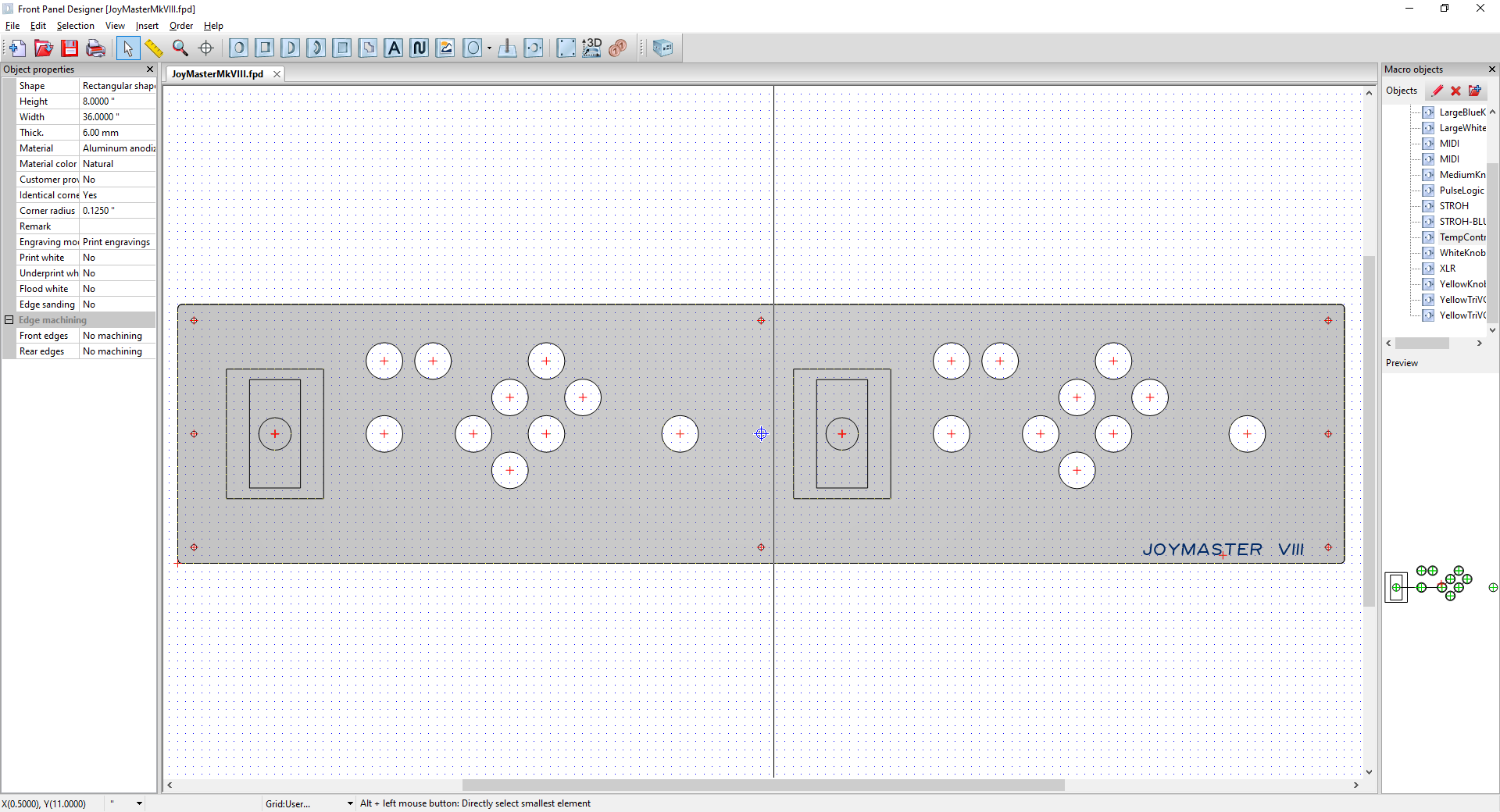Viewport: 1500px width, 812px height.
Task: Click the canvas horizontal scrollbar thumb
Action: coord(762,785)
